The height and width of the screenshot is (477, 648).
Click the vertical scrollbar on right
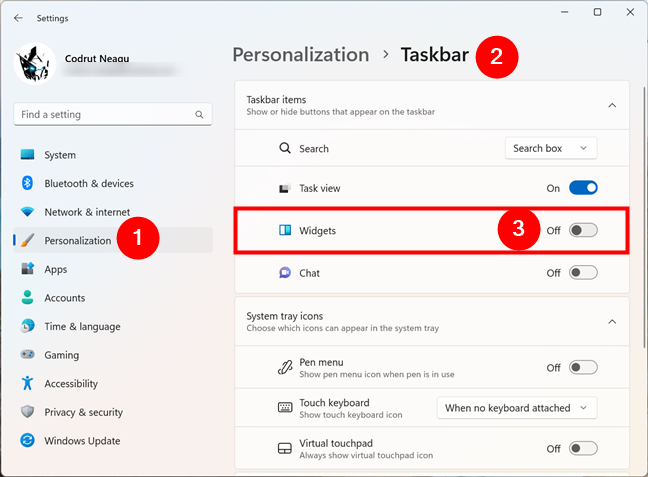[644, 217]
